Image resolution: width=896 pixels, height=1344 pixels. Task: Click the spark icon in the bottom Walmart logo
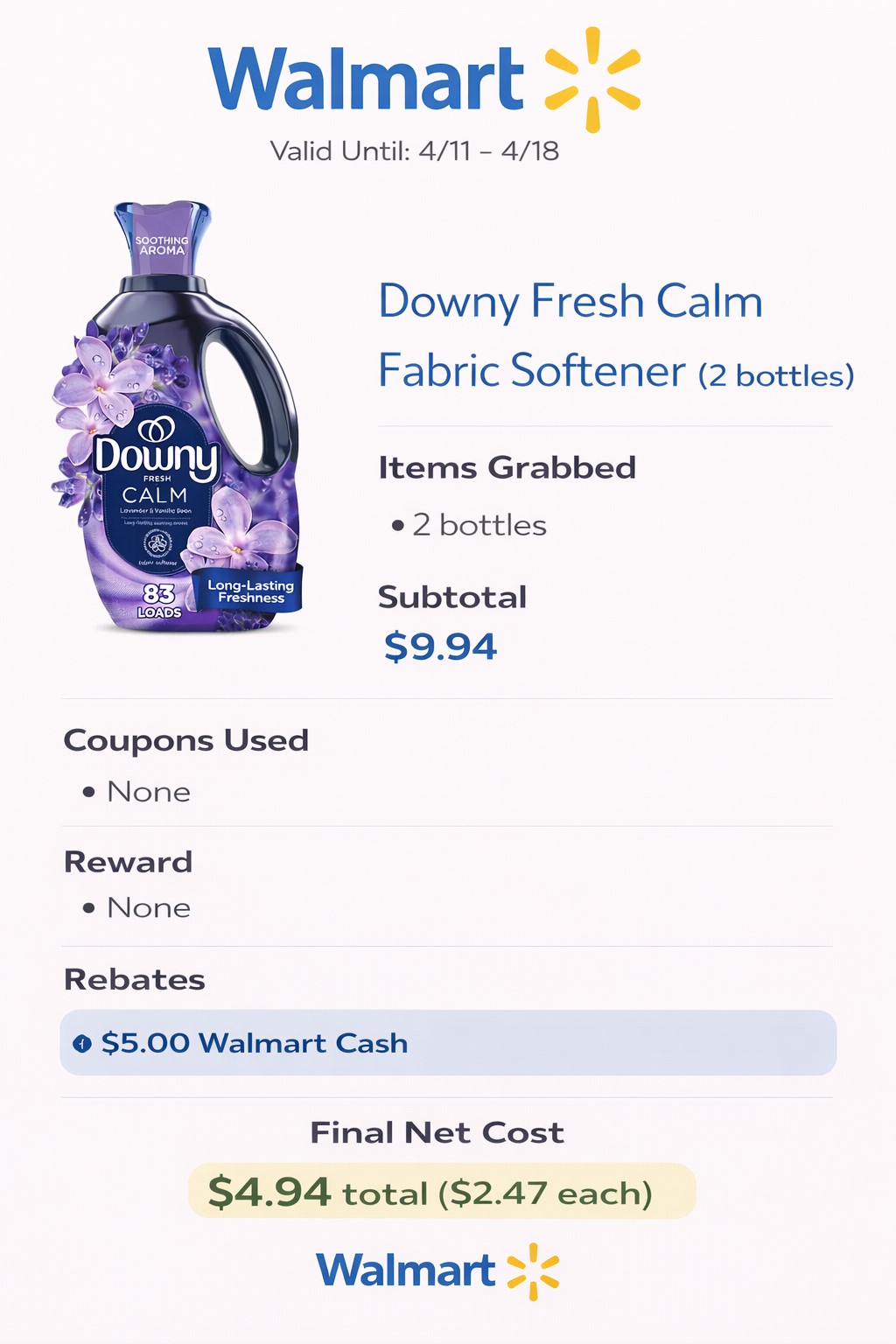(533, 1270)
